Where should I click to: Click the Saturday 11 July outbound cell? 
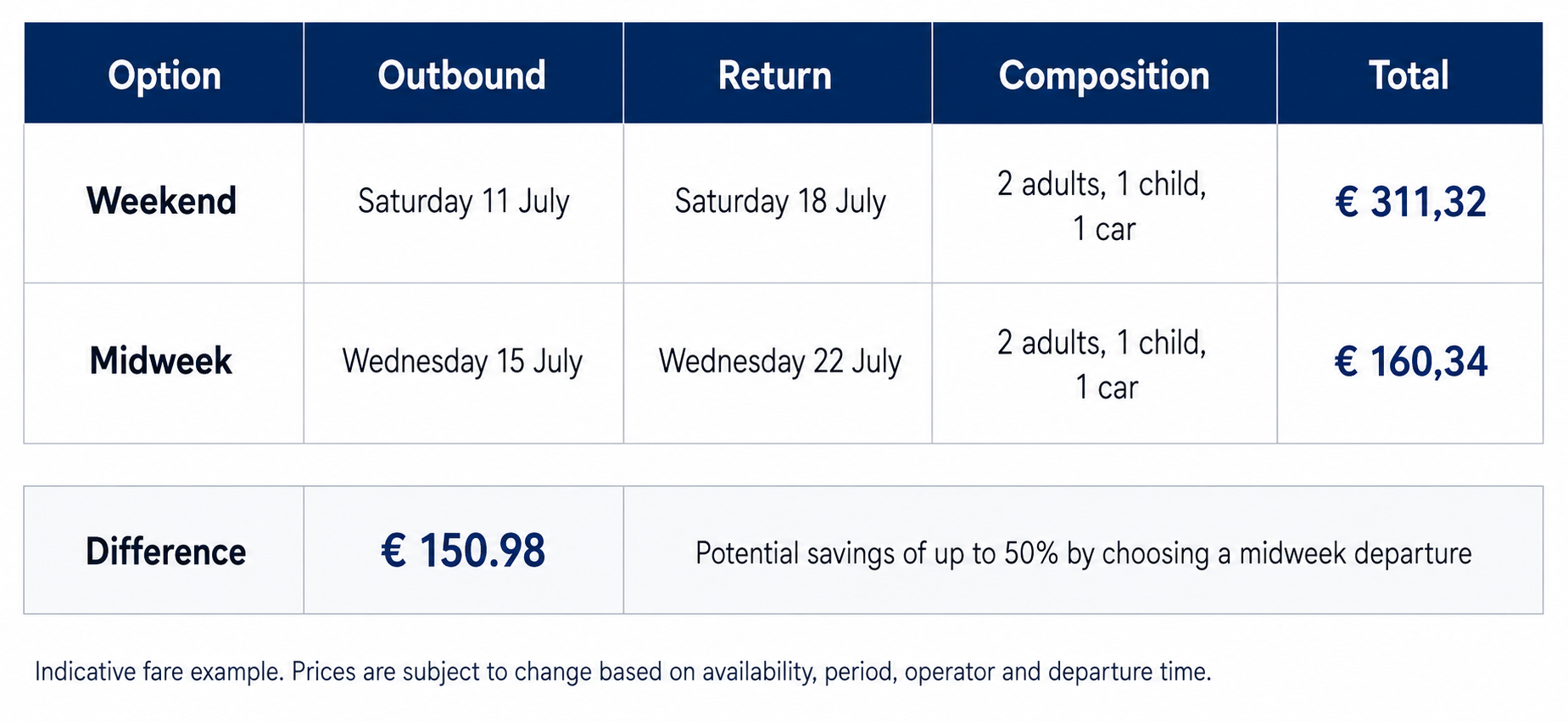pyautogui.click(x=463, y=202)
